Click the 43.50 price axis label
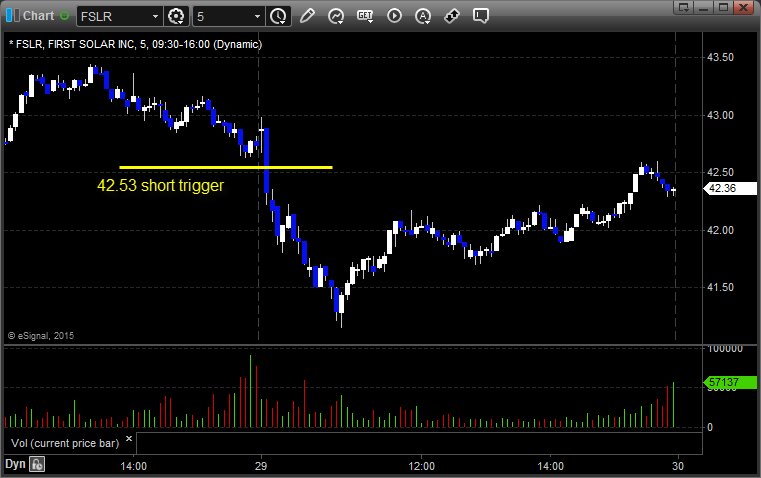 720,57
